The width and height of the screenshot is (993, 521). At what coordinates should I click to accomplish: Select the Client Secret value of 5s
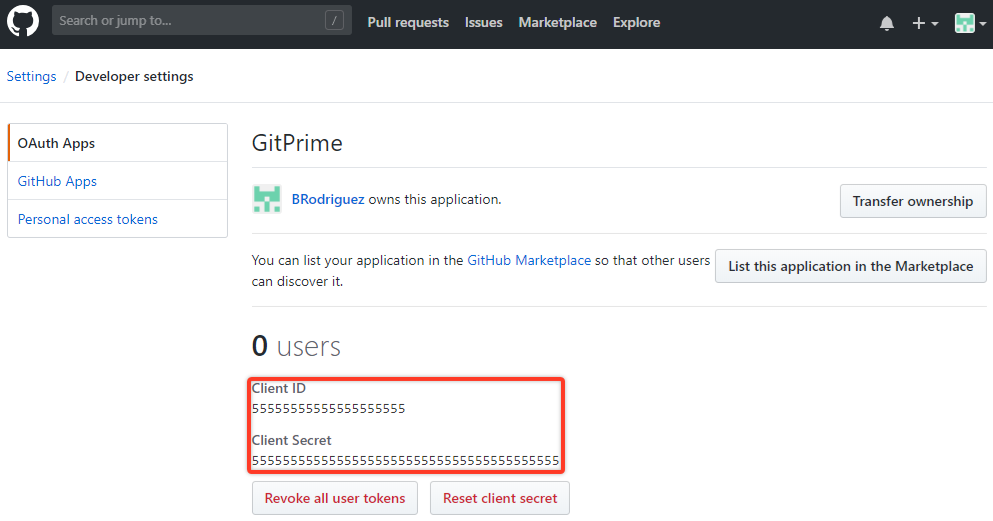[x=405, y=461]
